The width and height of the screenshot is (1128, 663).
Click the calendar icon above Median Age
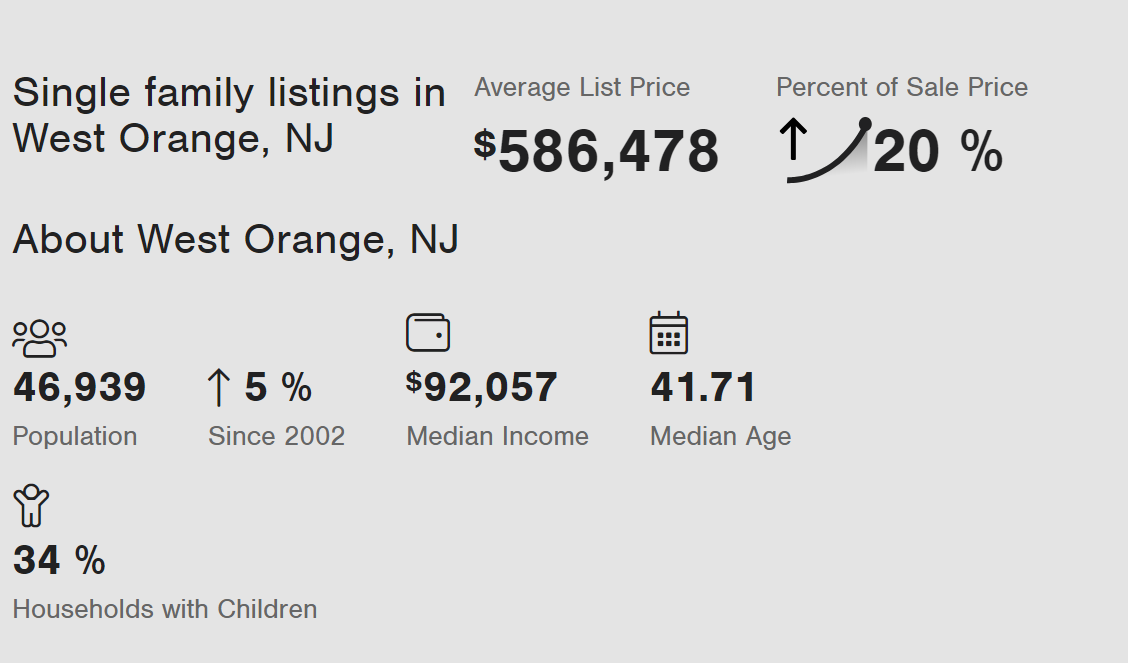tap(668, 333)
